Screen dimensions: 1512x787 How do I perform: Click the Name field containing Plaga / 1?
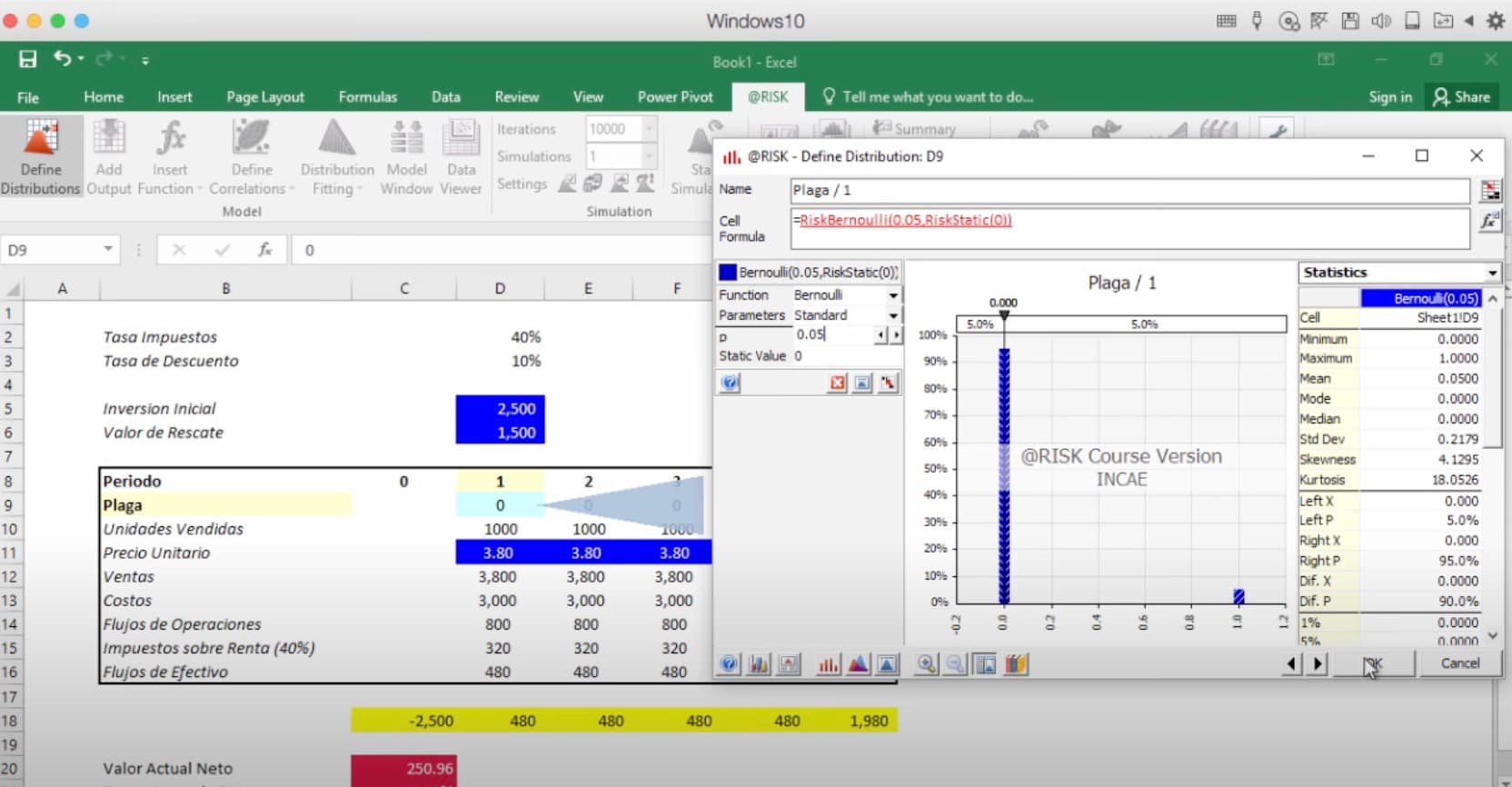[1129, 191]
